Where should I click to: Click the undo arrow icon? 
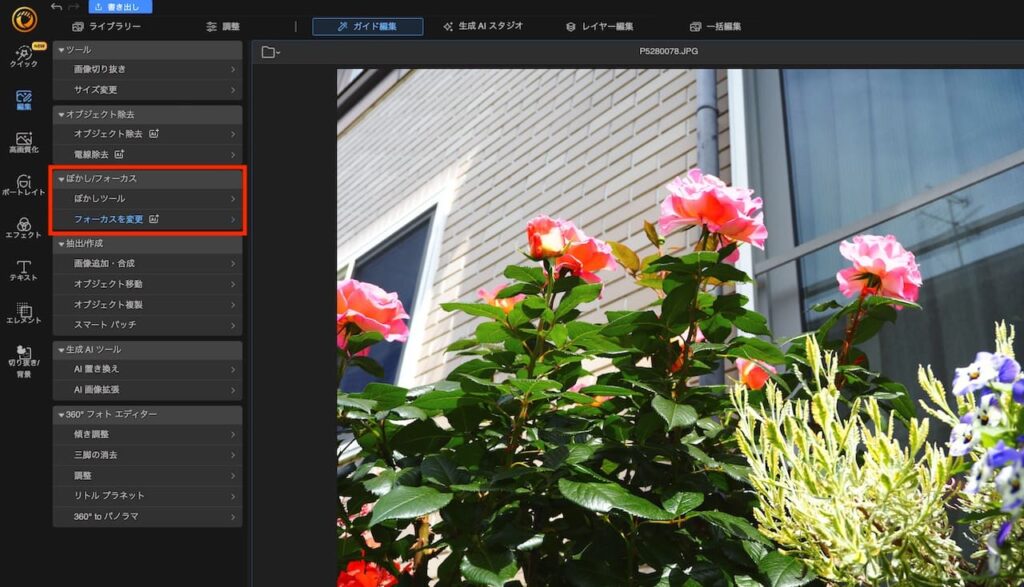57,7
